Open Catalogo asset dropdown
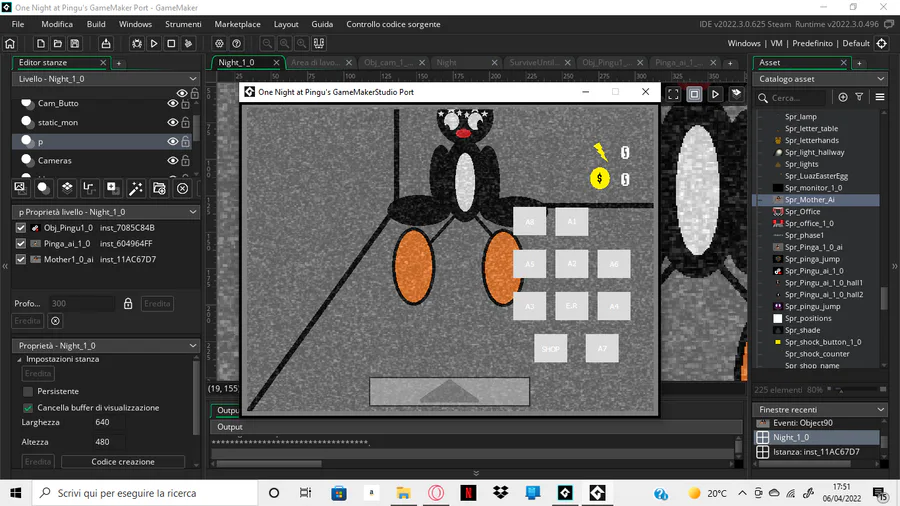This screenshot has width=900, height=506. click(881, 79)
